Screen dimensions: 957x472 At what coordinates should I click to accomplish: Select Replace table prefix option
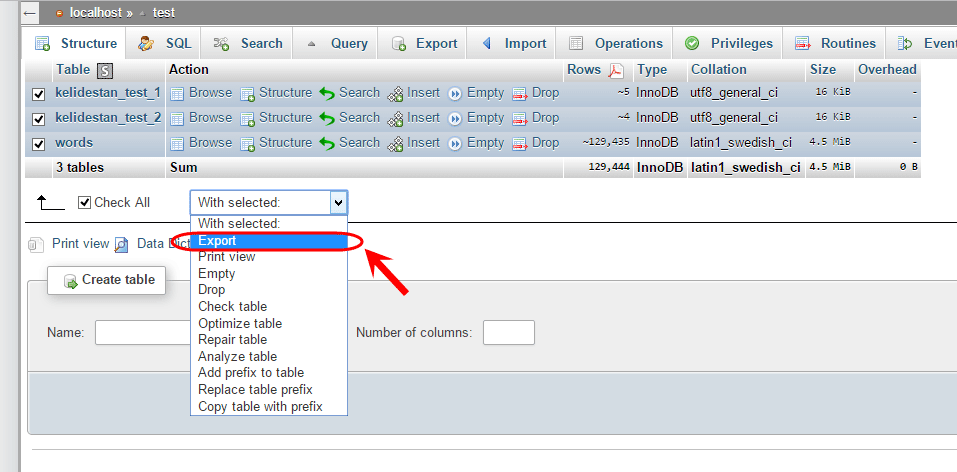tap(269, 389)
